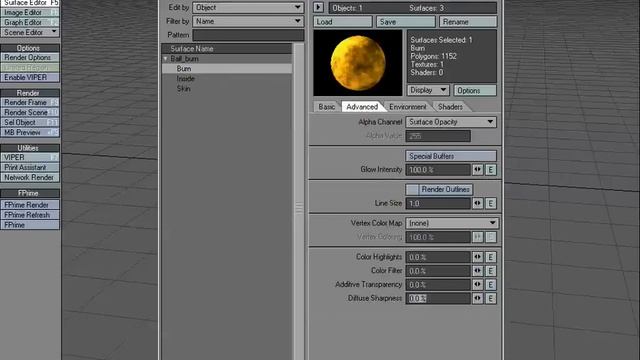Click the Pattern input field
The image size is (640, 360).
(248, 35)
